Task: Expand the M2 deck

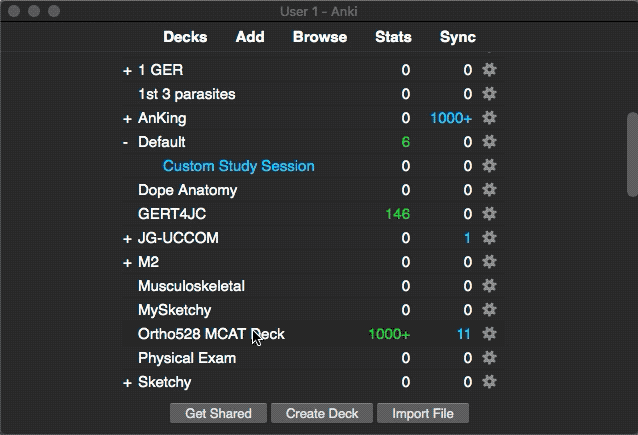Action: [127, 263]
